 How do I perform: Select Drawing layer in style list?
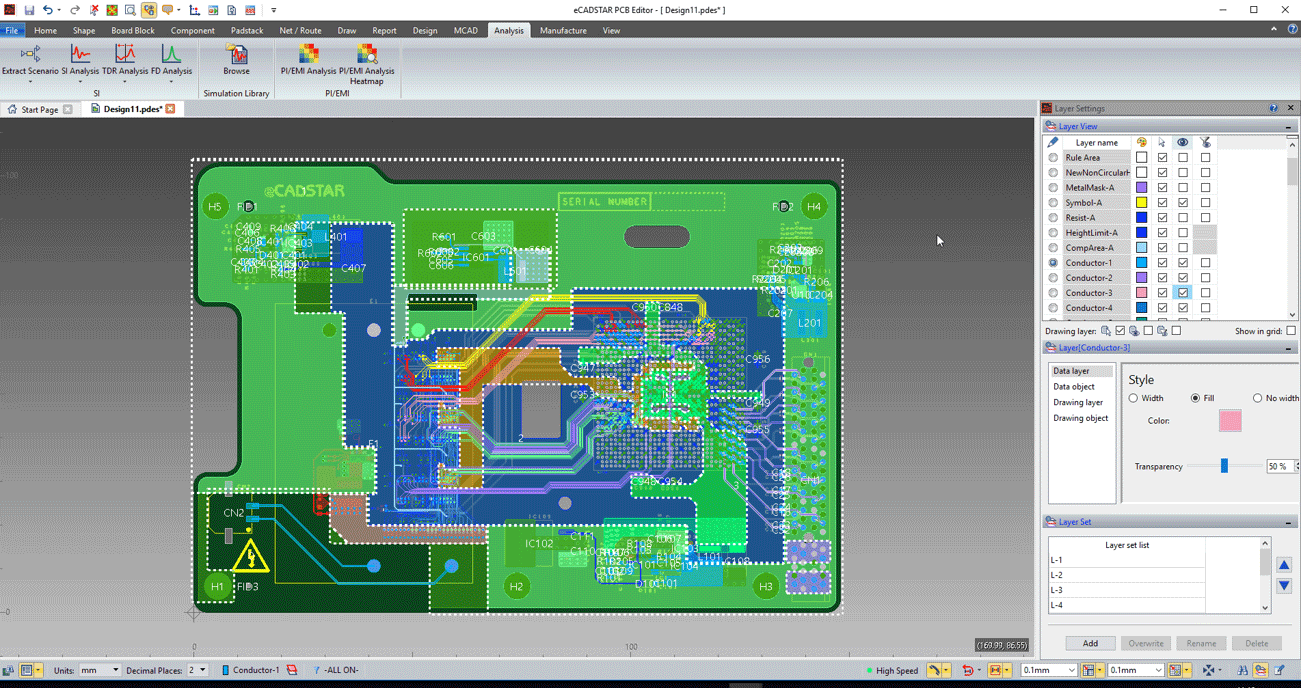1078,402
